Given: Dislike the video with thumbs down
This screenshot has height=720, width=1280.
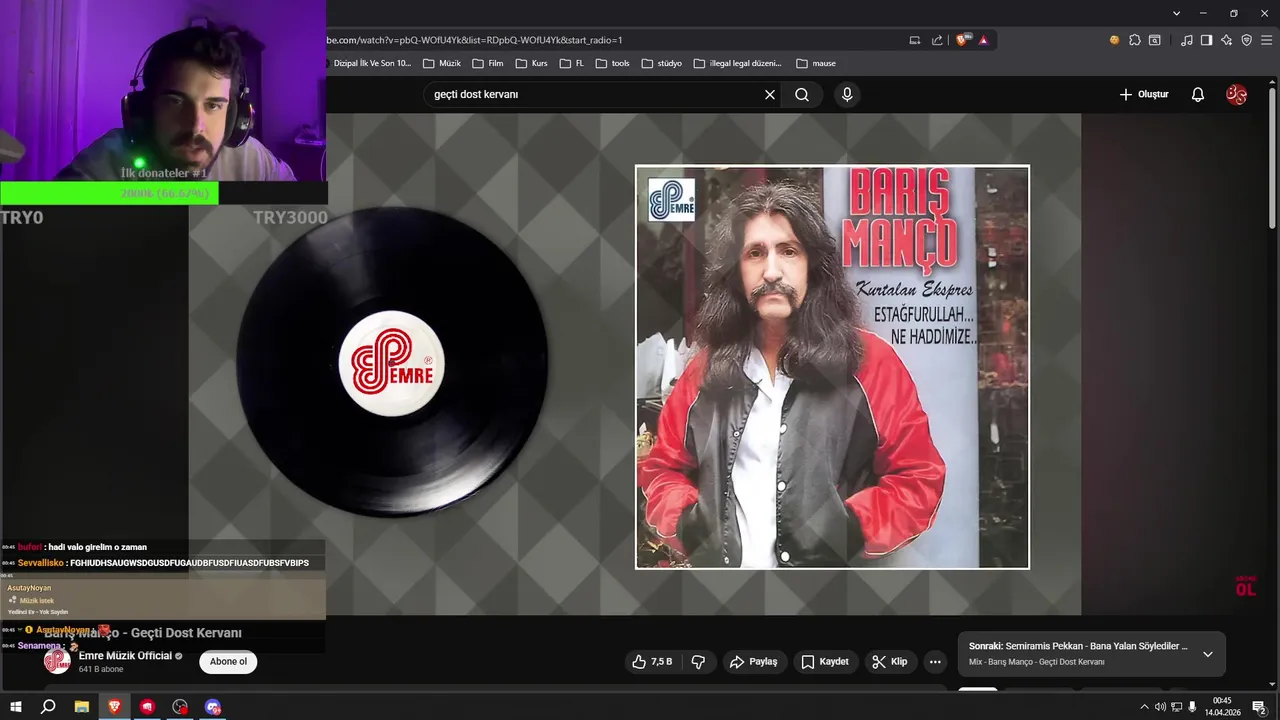Looking at the screenshot, I should click(699, 661).
